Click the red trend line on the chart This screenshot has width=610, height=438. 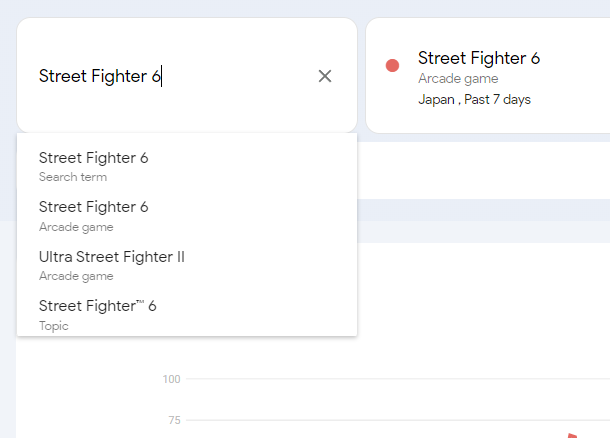tap(573, 435)
